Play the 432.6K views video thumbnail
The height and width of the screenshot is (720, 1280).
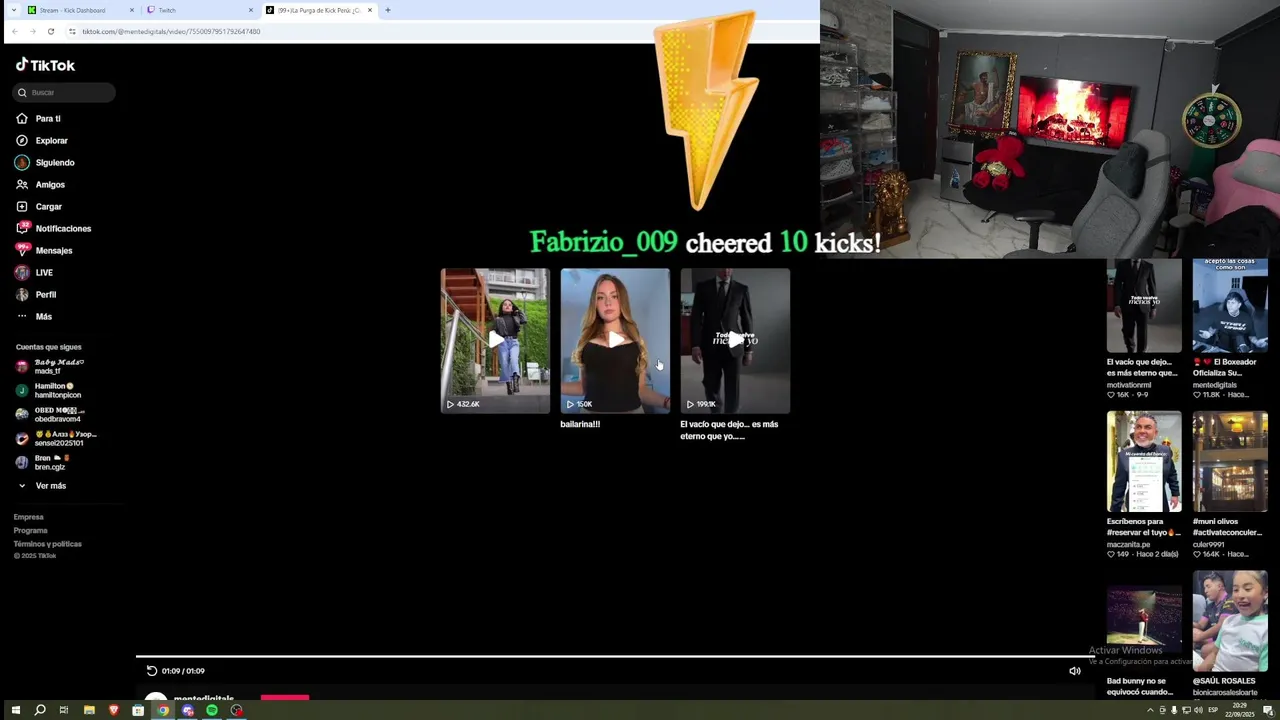coord(495,340)
